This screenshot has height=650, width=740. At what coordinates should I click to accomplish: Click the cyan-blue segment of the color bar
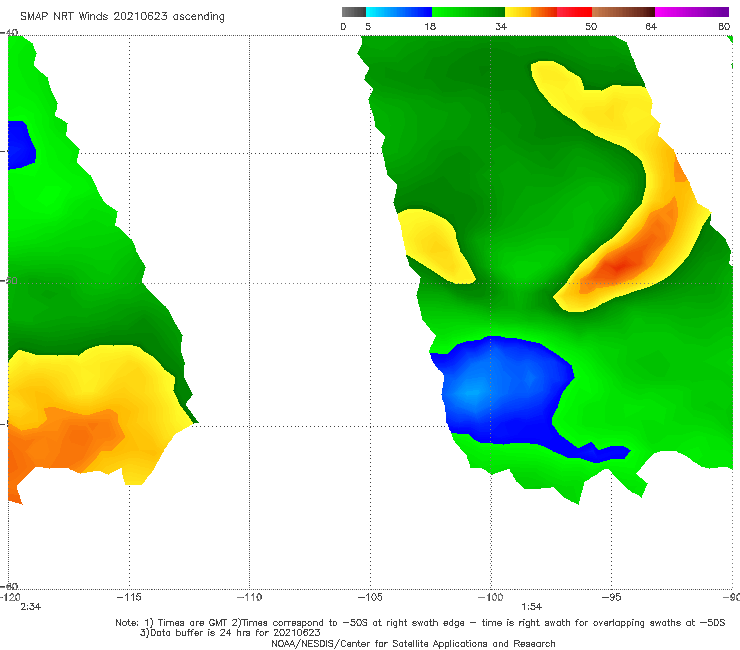(x=399, y=12)
